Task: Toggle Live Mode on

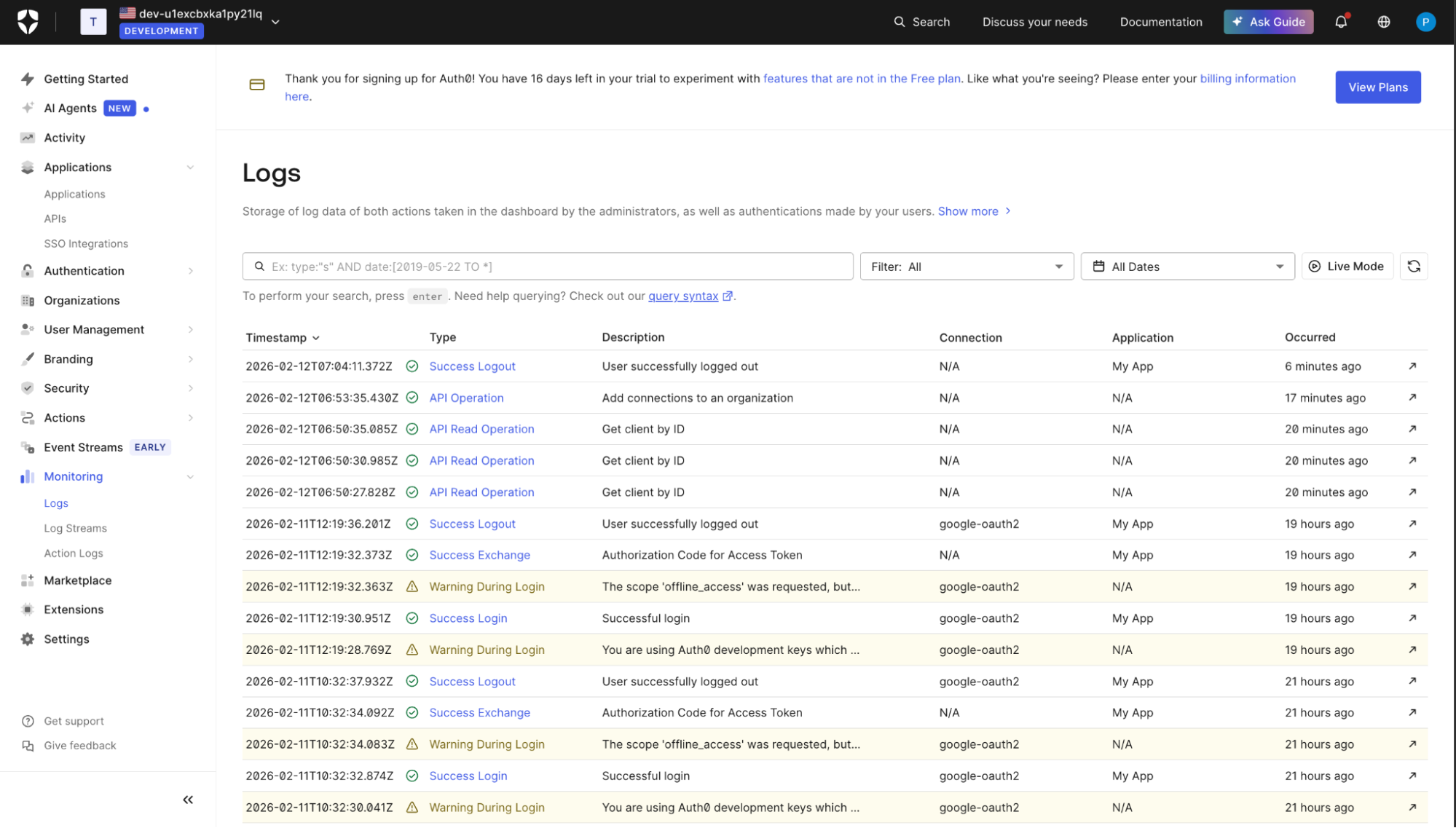Action: click(x=1347, y=267)
